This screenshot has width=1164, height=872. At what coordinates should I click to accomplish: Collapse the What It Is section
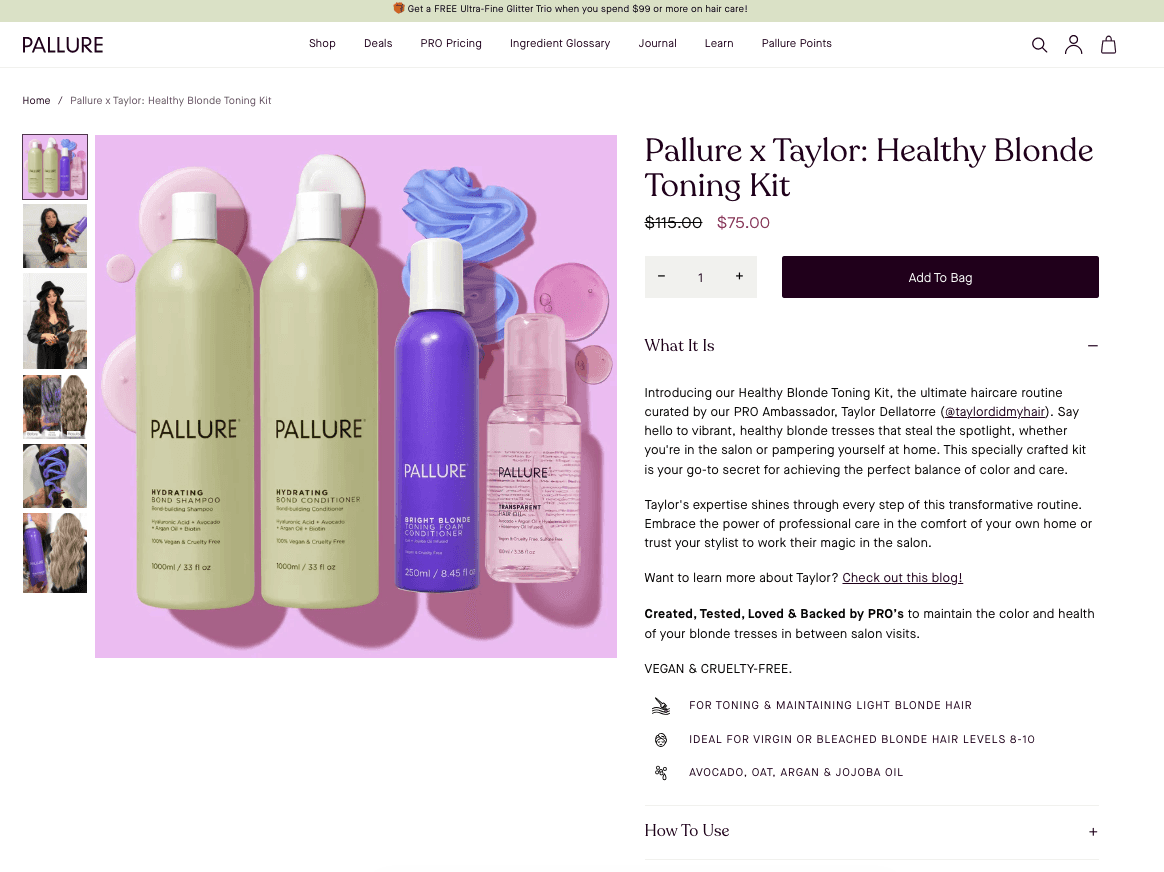click(x=1093, y=346)
